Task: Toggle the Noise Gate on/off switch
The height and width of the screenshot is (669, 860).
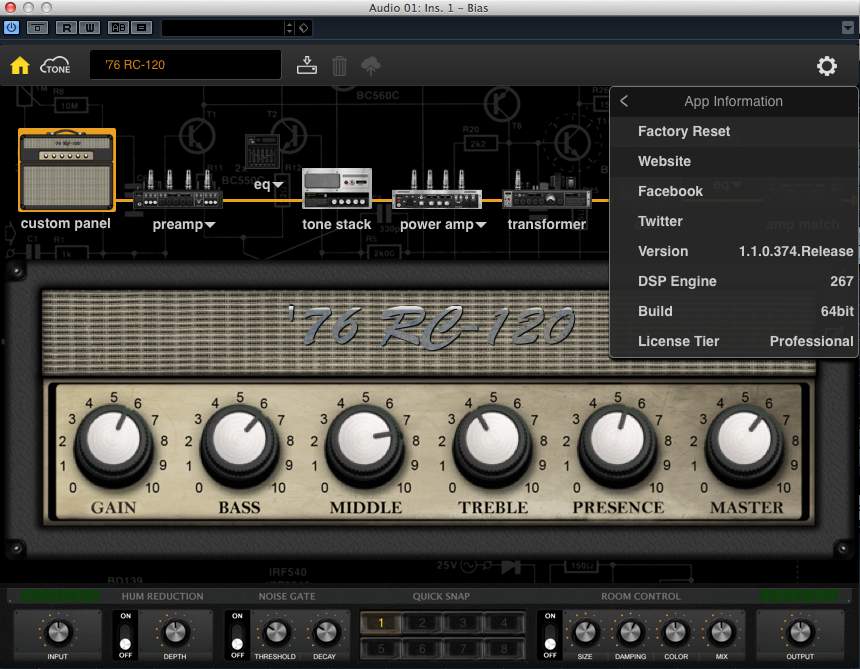Action: [x=237, y=634]
